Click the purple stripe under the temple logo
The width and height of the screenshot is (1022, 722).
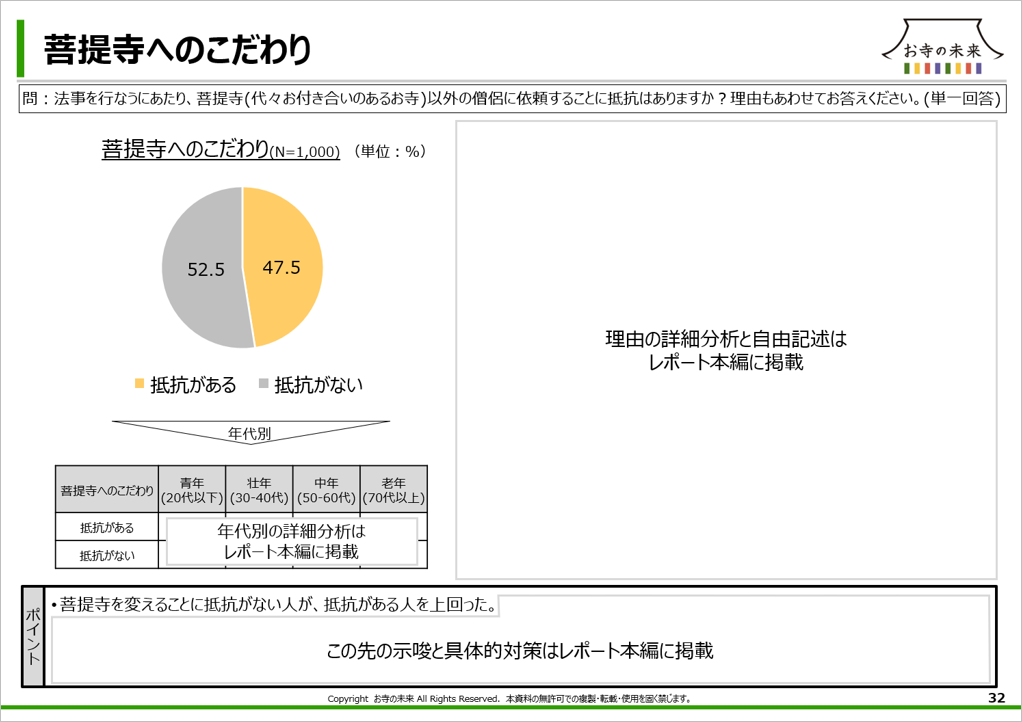coord(937,67)
